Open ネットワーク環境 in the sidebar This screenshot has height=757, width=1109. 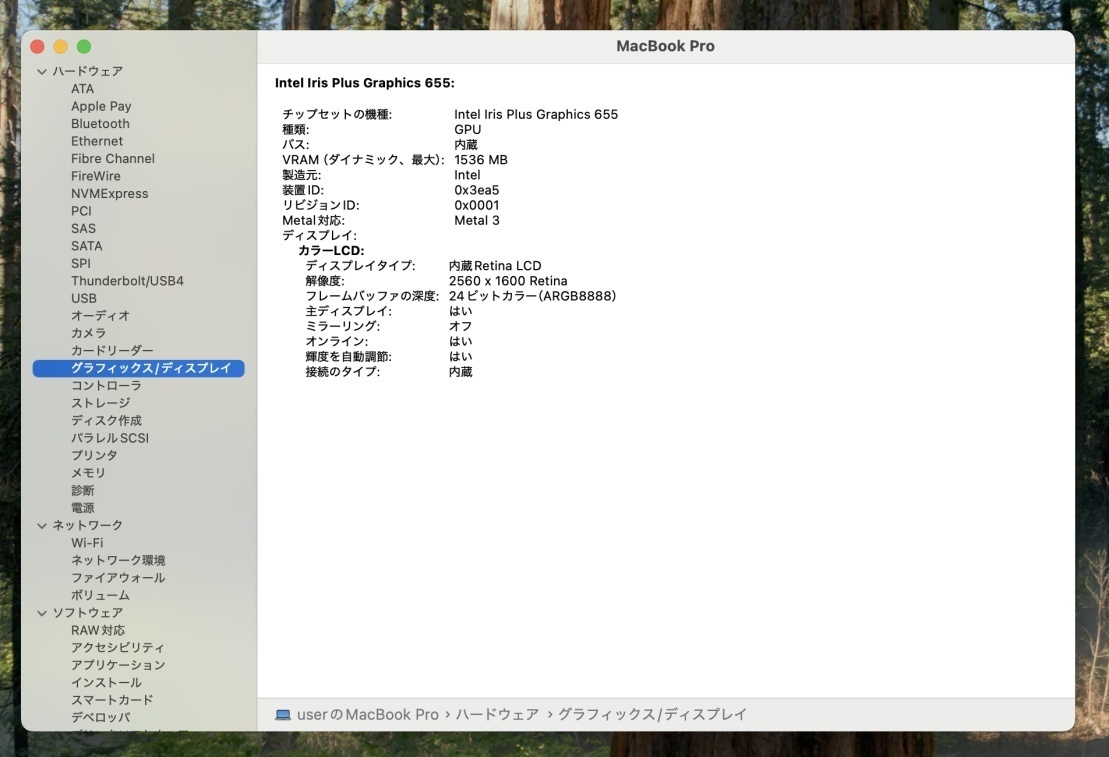(118, 560)
